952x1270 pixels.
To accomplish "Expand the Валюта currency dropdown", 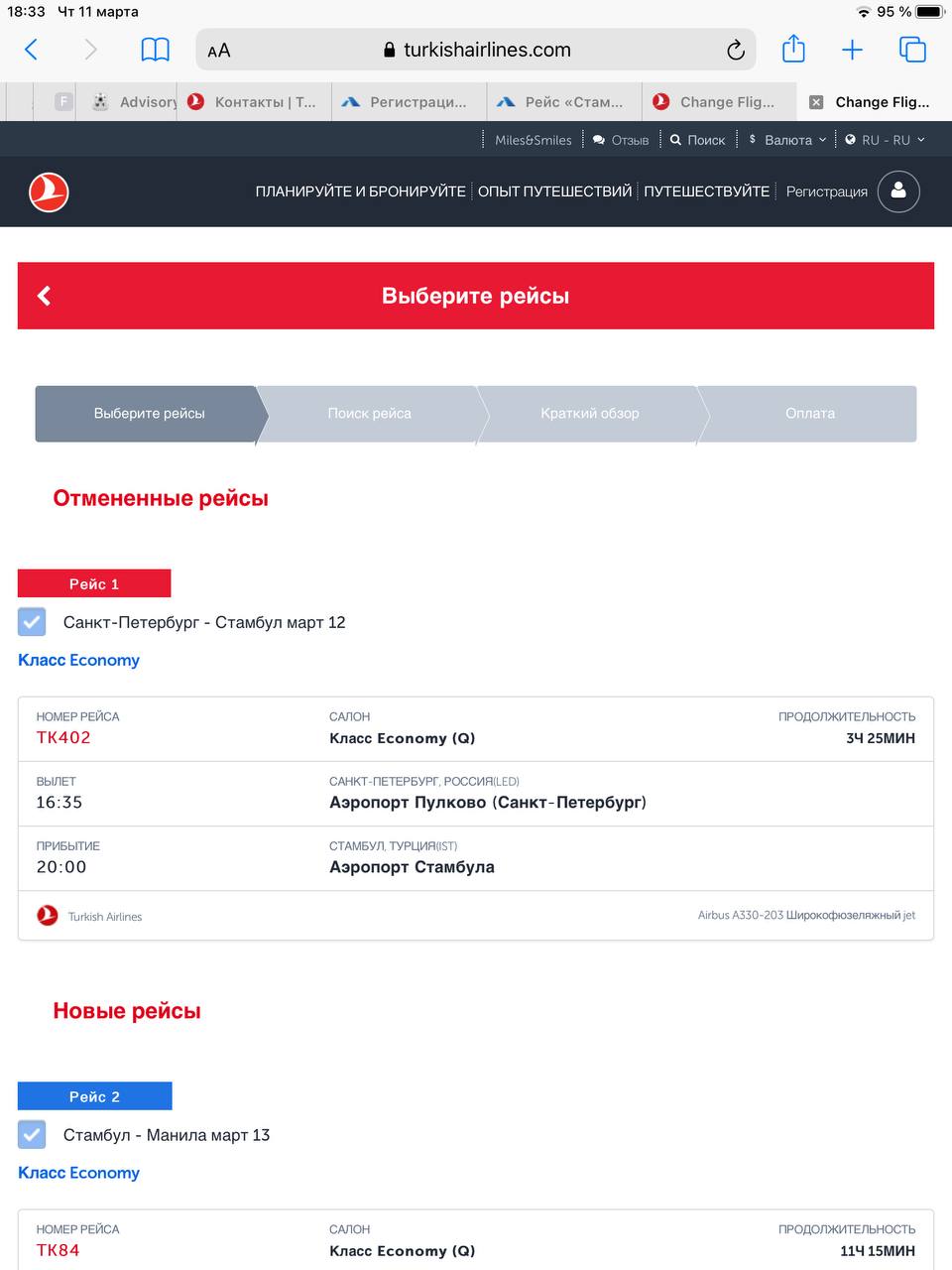I will click(x=787, y=140).
